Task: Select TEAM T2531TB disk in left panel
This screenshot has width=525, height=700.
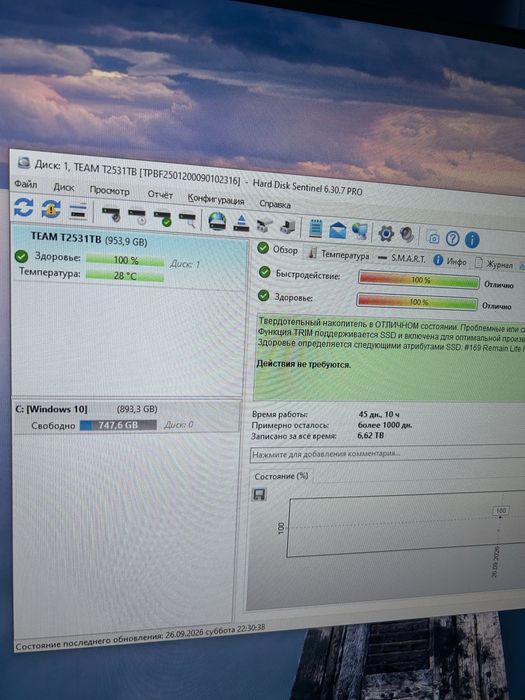Action: [129, 257]
